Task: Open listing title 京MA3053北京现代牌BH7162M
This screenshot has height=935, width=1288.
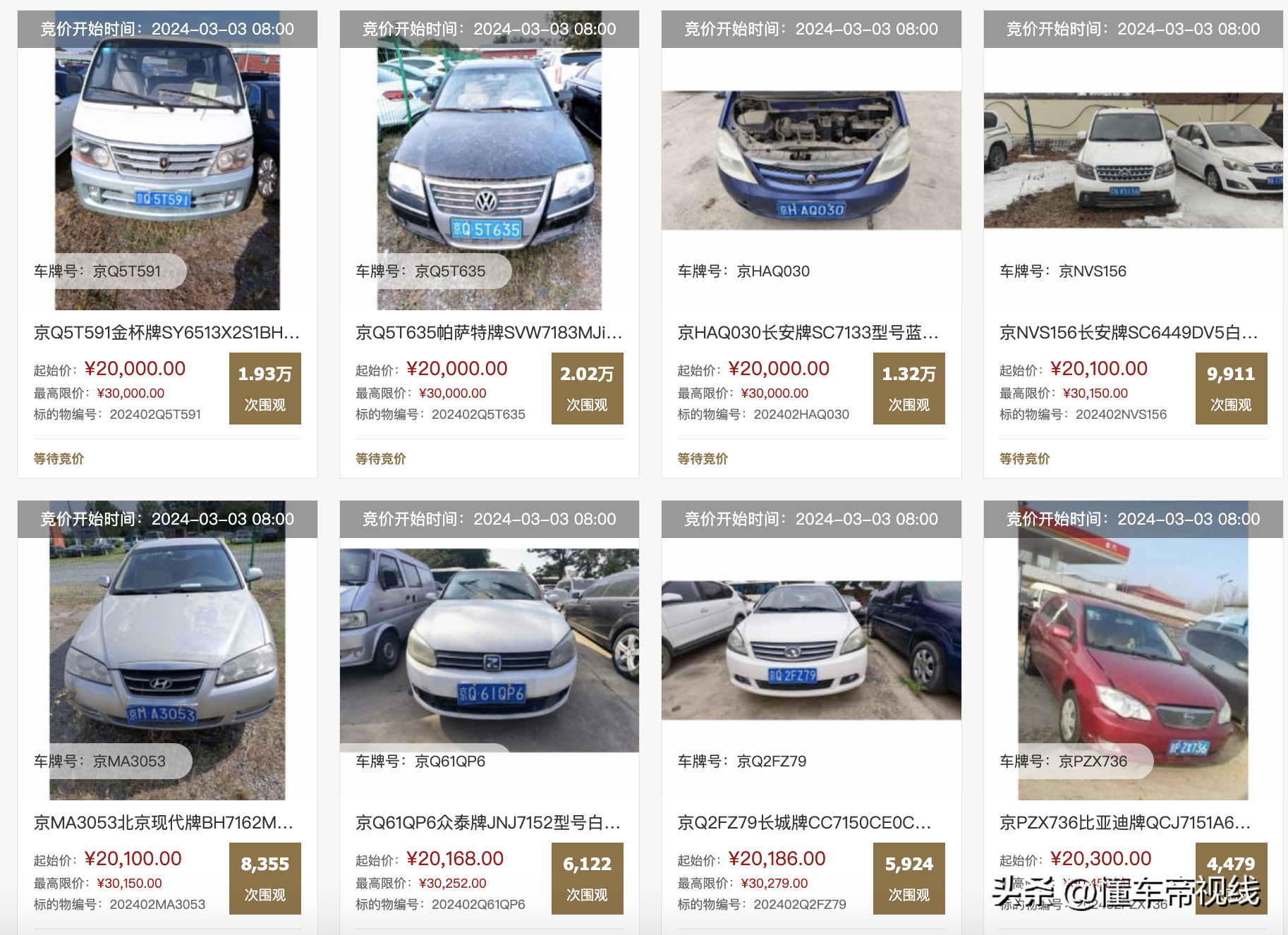Action: coord(163,822)
